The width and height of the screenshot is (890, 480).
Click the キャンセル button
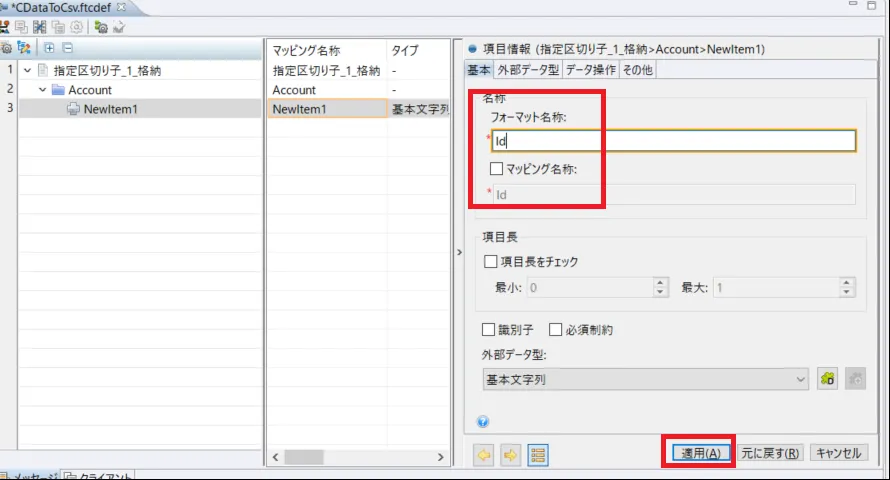point(838,453)
